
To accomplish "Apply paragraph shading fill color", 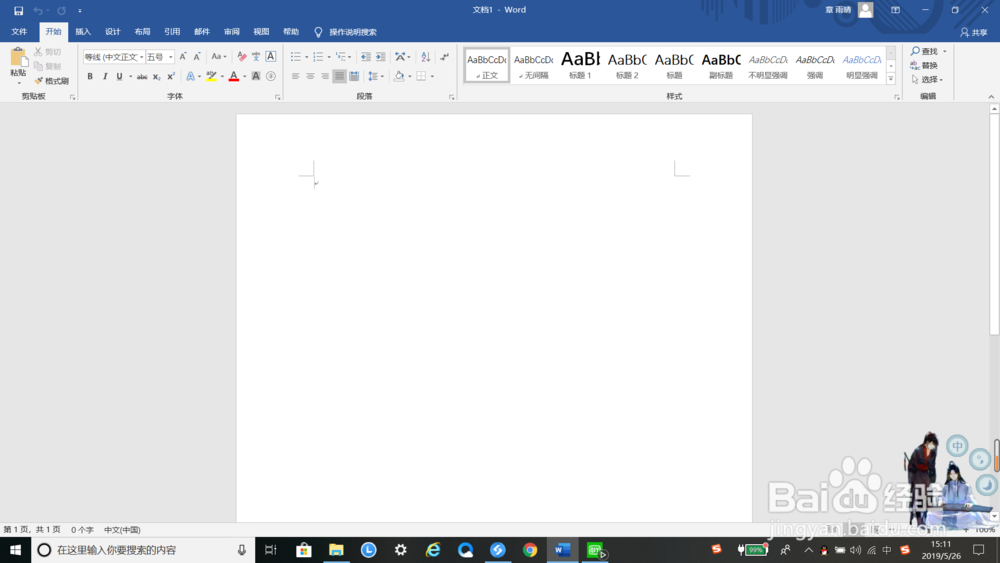I will click(399, 77).
